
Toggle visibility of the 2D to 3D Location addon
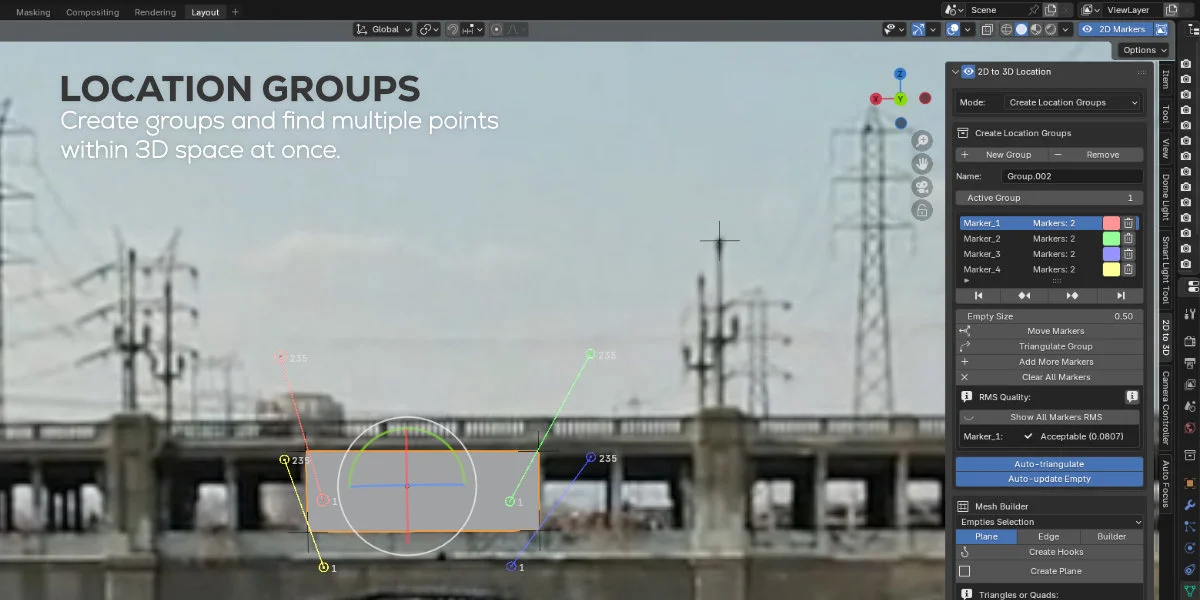pyautogui.click(x=968, y=71)
